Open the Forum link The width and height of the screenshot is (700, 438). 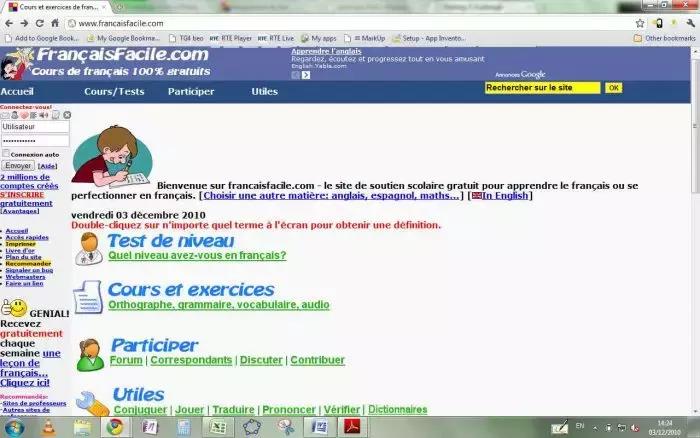(x=126, y=360)
